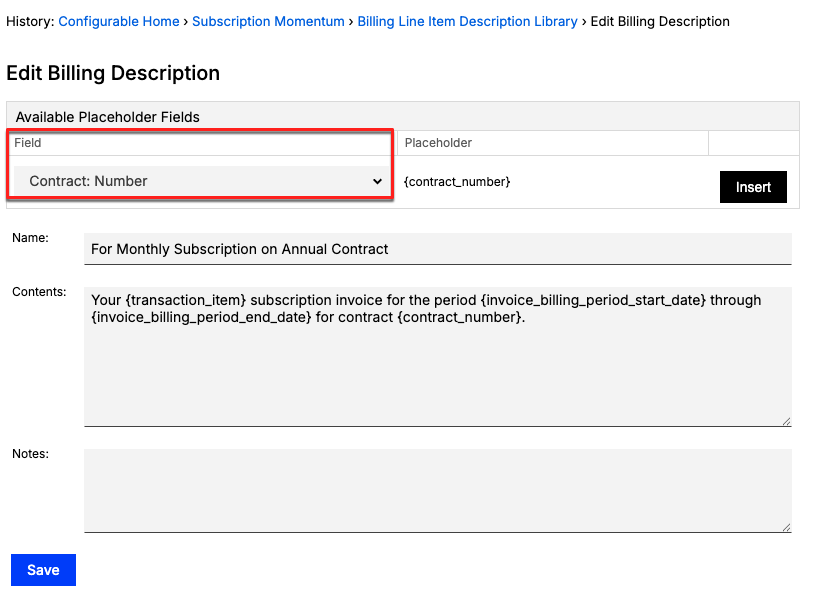Click inside the Notes text area

tap(438, 491)
